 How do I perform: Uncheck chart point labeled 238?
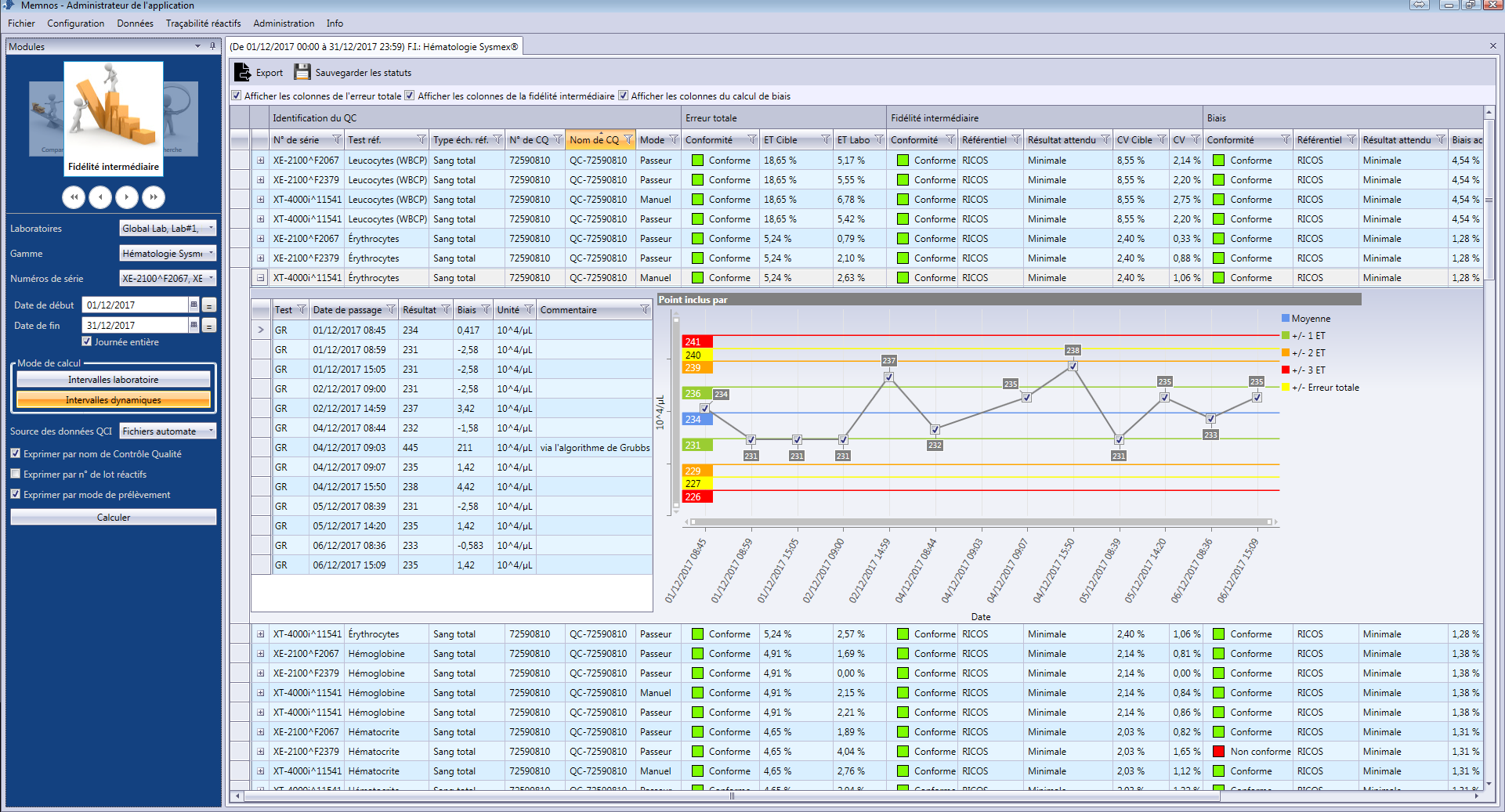click(x=1073, y=366)
